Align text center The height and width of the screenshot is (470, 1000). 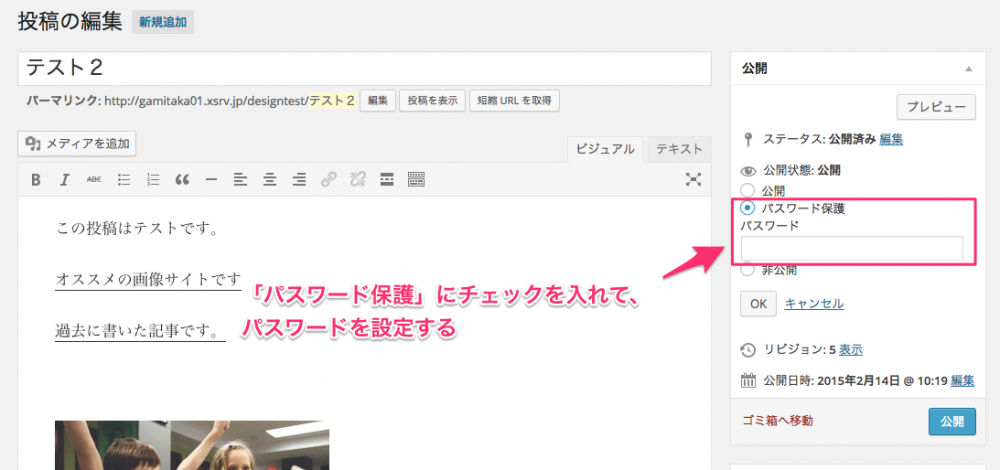[270, 180]
